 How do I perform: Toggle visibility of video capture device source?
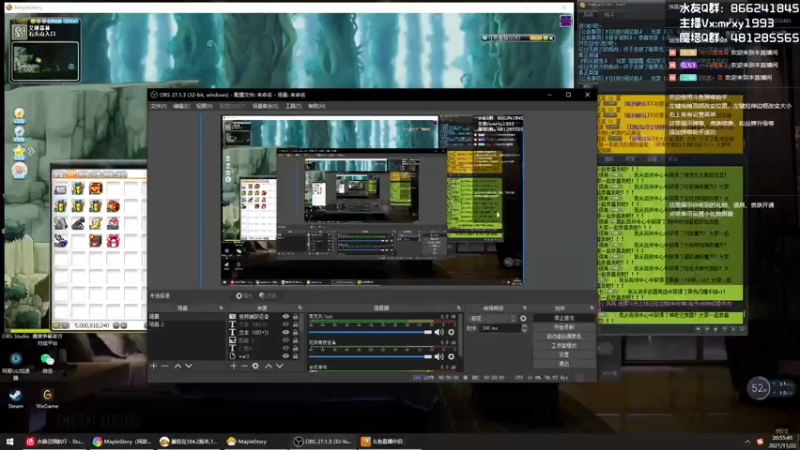coord(286,316)
